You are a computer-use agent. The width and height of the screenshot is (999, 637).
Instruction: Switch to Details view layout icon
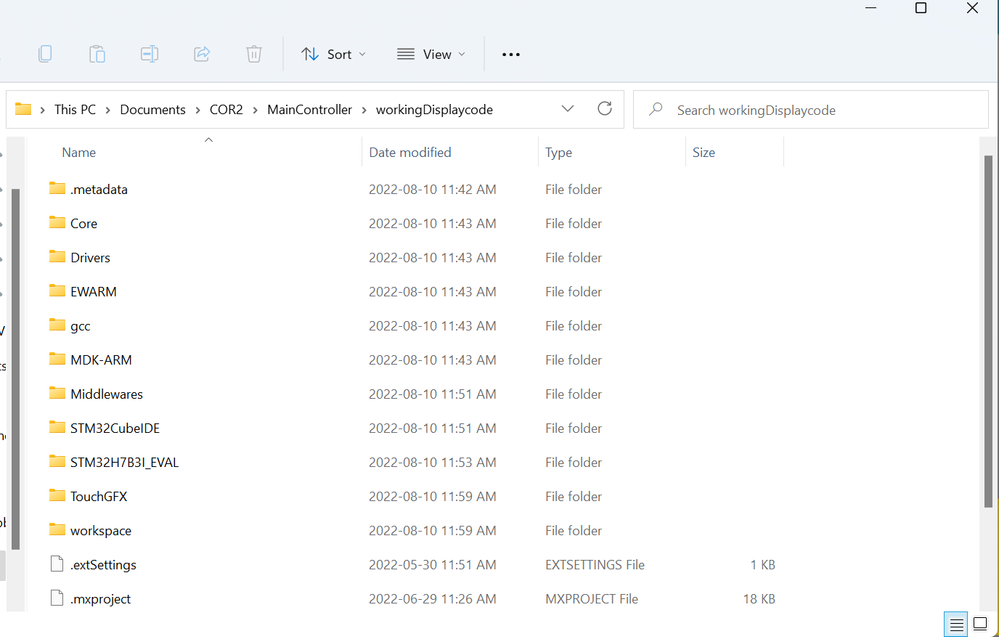pos(956,624)
